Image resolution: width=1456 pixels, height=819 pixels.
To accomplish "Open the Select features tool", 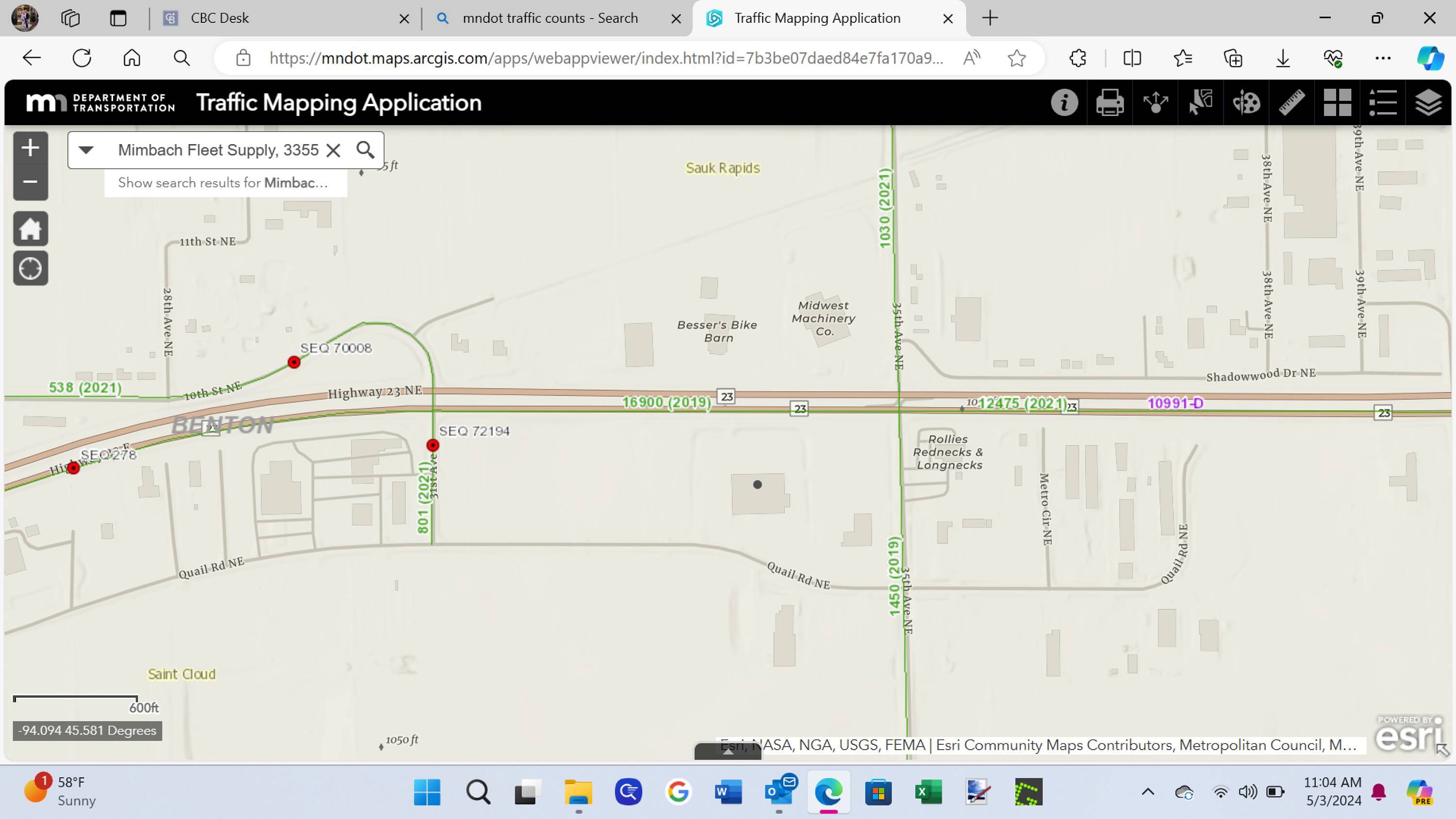I will pos(1201,103).
